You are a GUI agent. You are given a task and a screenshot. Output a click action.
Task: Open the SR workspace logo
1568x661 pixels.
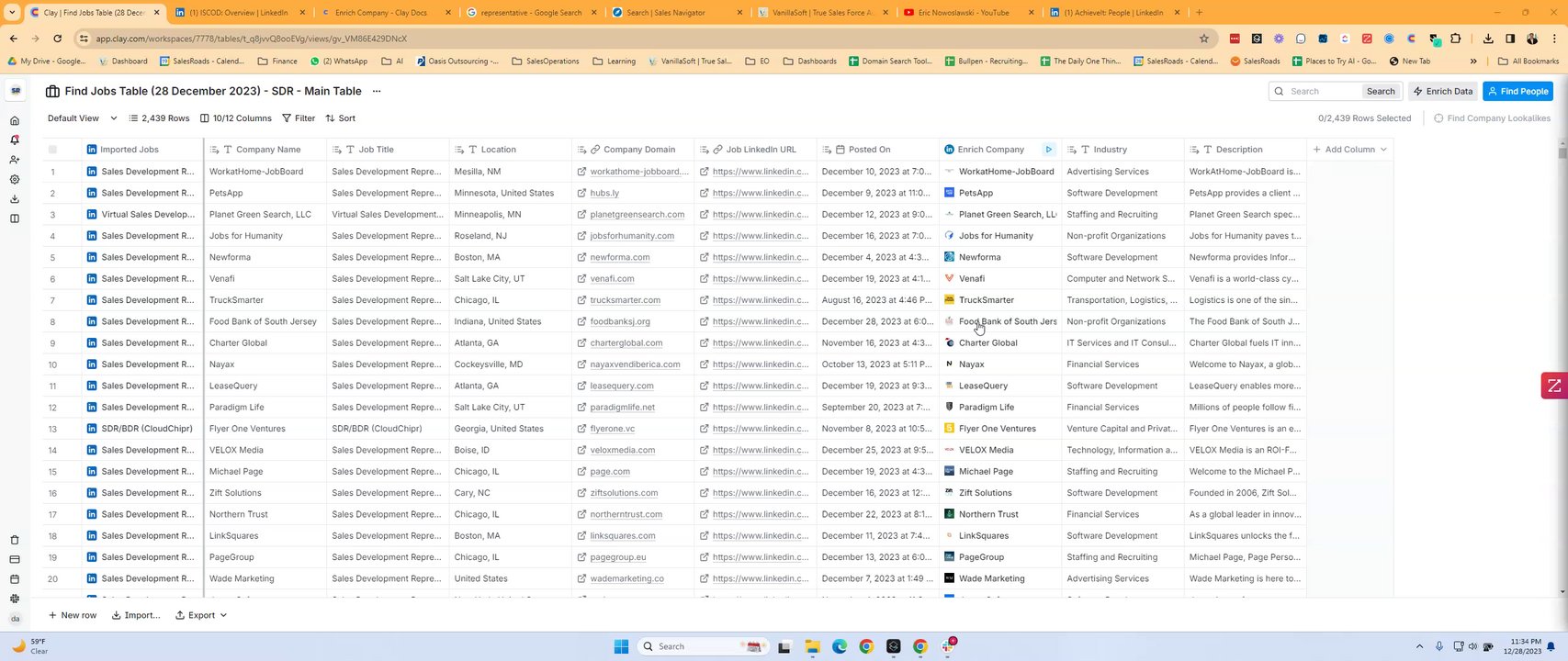16,91
